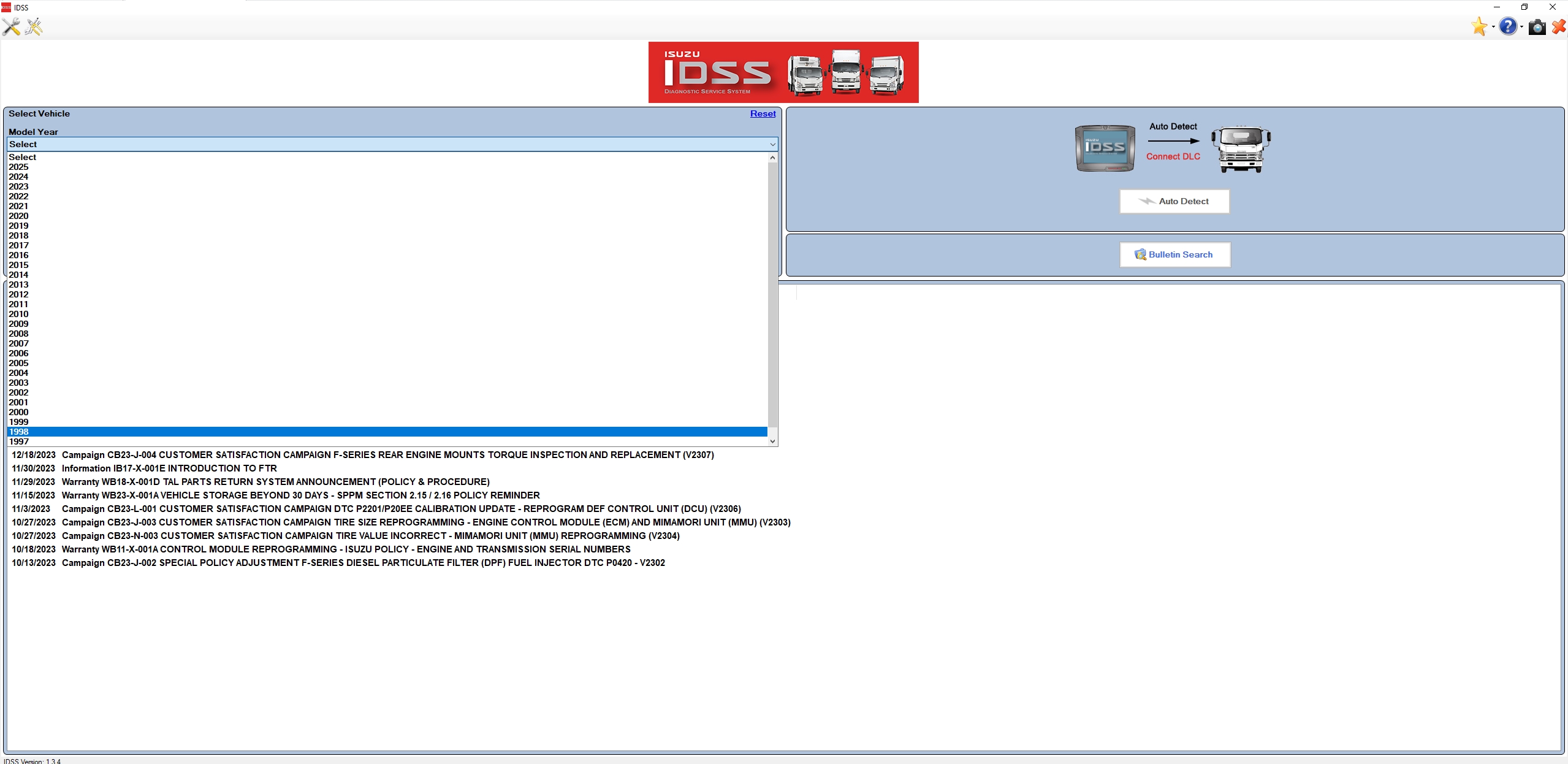
Task: Click the IDSS tablet device image
Action: (x=1105, y=148)
